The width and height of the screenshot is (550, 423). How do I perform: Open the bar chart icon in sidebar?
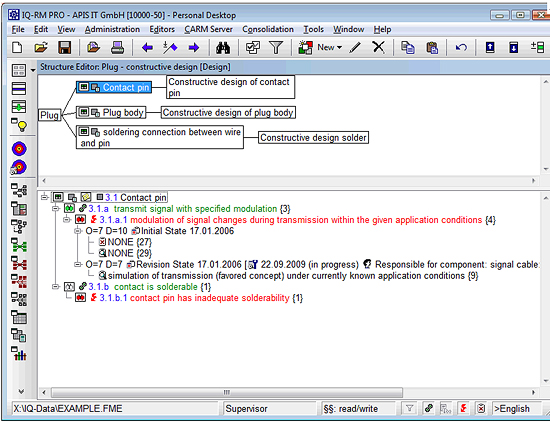(19, 354)
